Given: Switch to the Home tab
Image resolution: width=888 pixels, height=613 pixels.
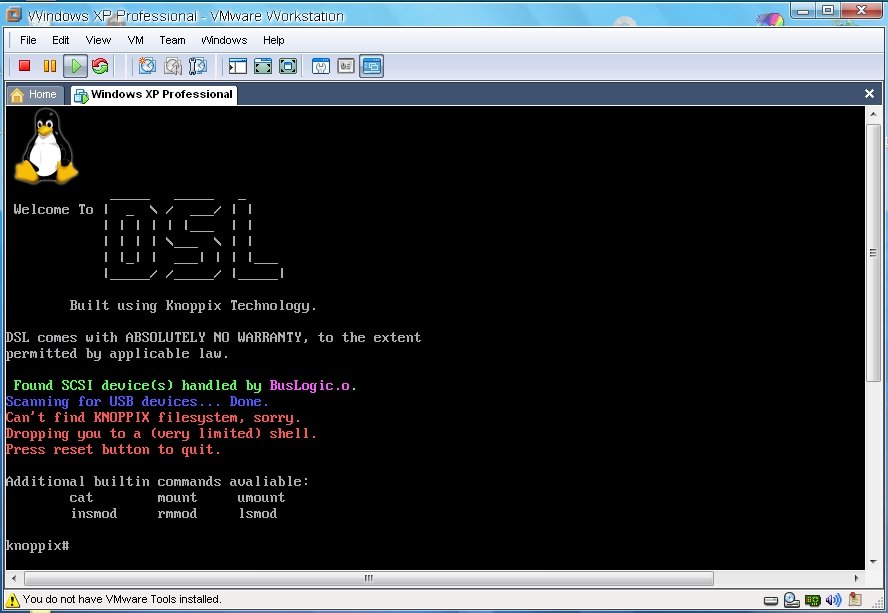Looking at the screenshot, I should 35,95.
